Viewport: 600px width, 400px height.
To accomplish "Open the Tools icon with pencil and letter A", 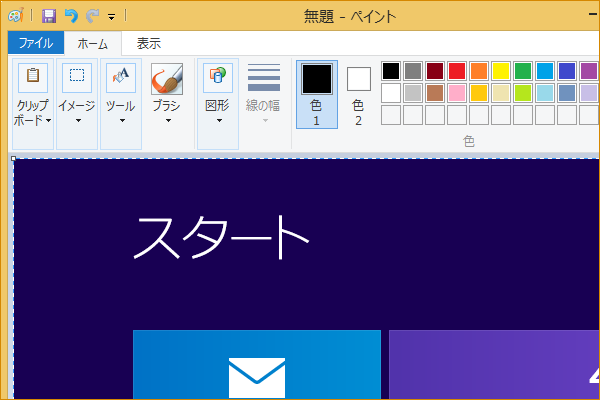I will [x=121, y=78].
